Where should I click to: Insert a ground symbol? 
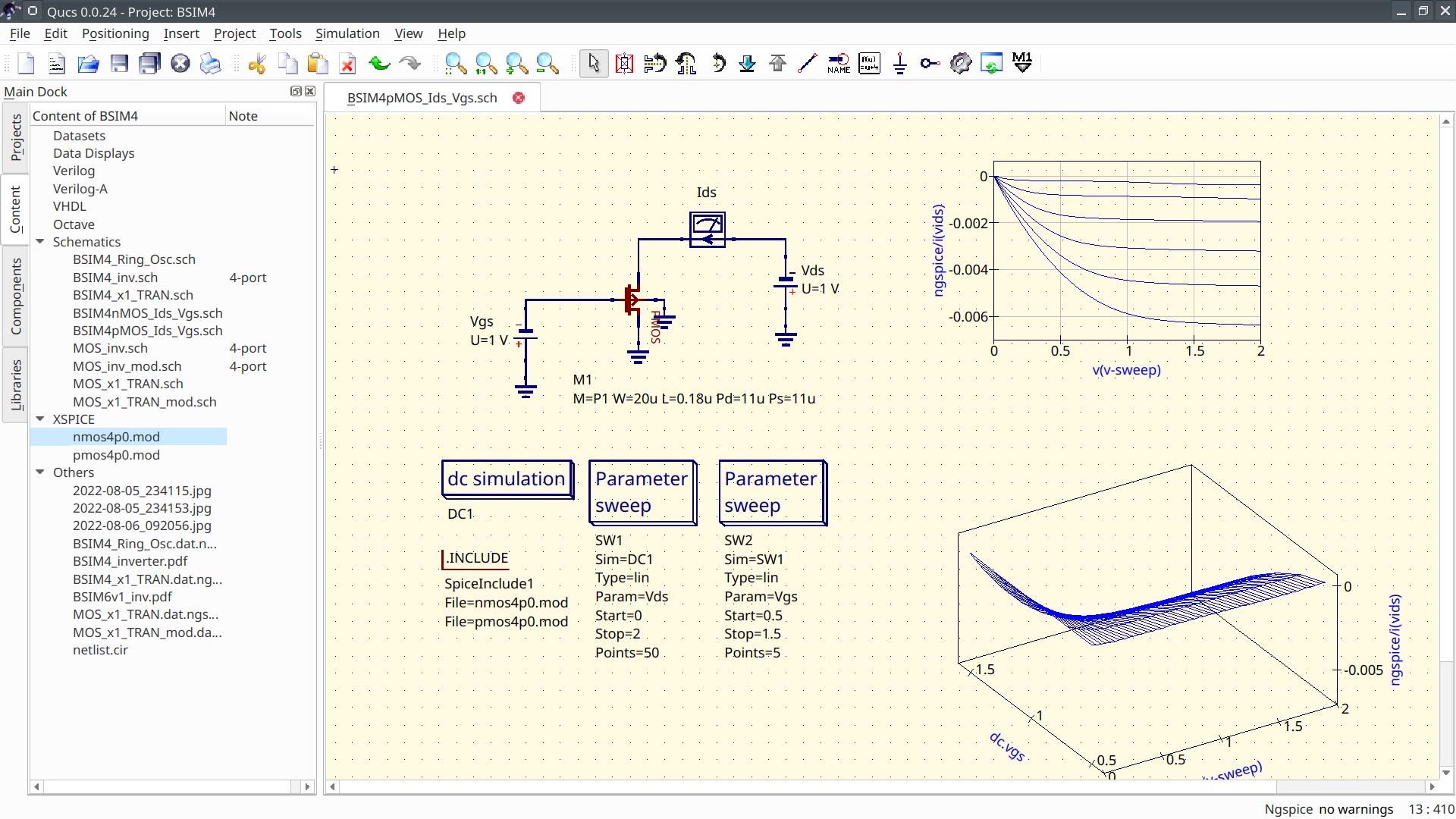click(x=899, y=64)
